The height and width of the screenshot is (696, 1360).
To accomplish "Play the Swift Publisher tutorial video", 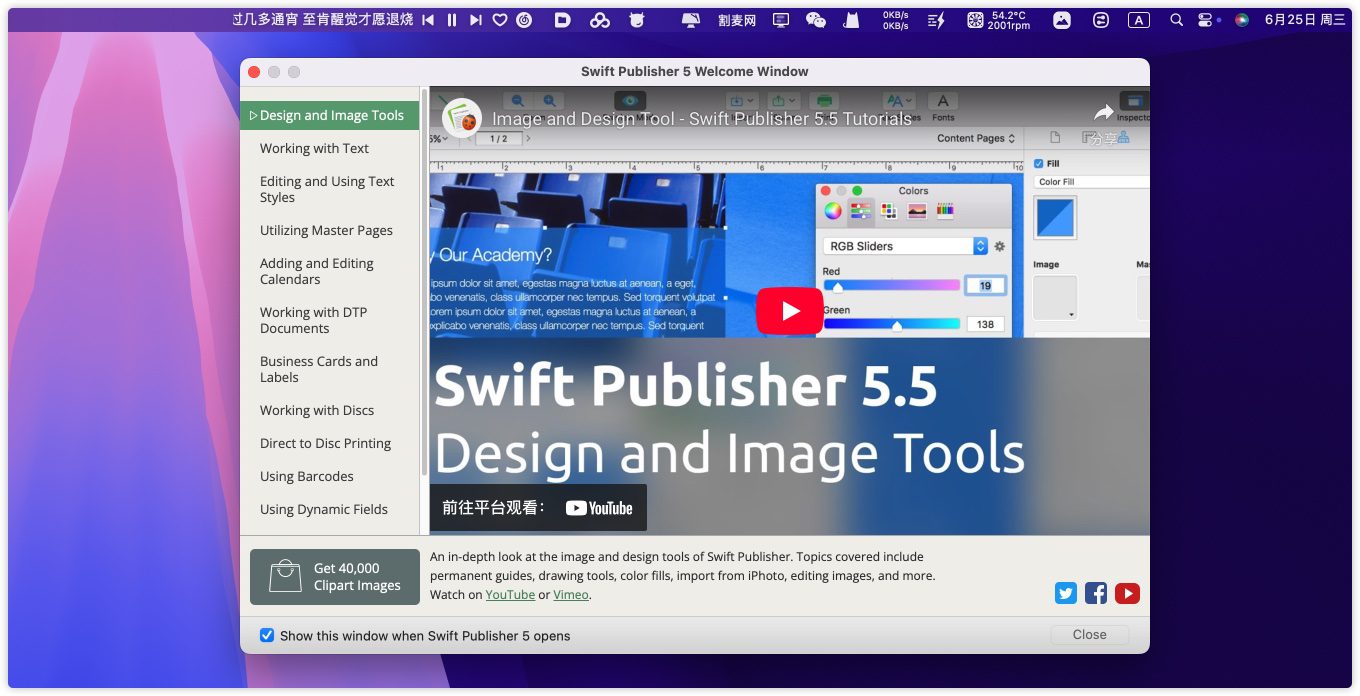I will pyautogui.click(x=789, y=311).
